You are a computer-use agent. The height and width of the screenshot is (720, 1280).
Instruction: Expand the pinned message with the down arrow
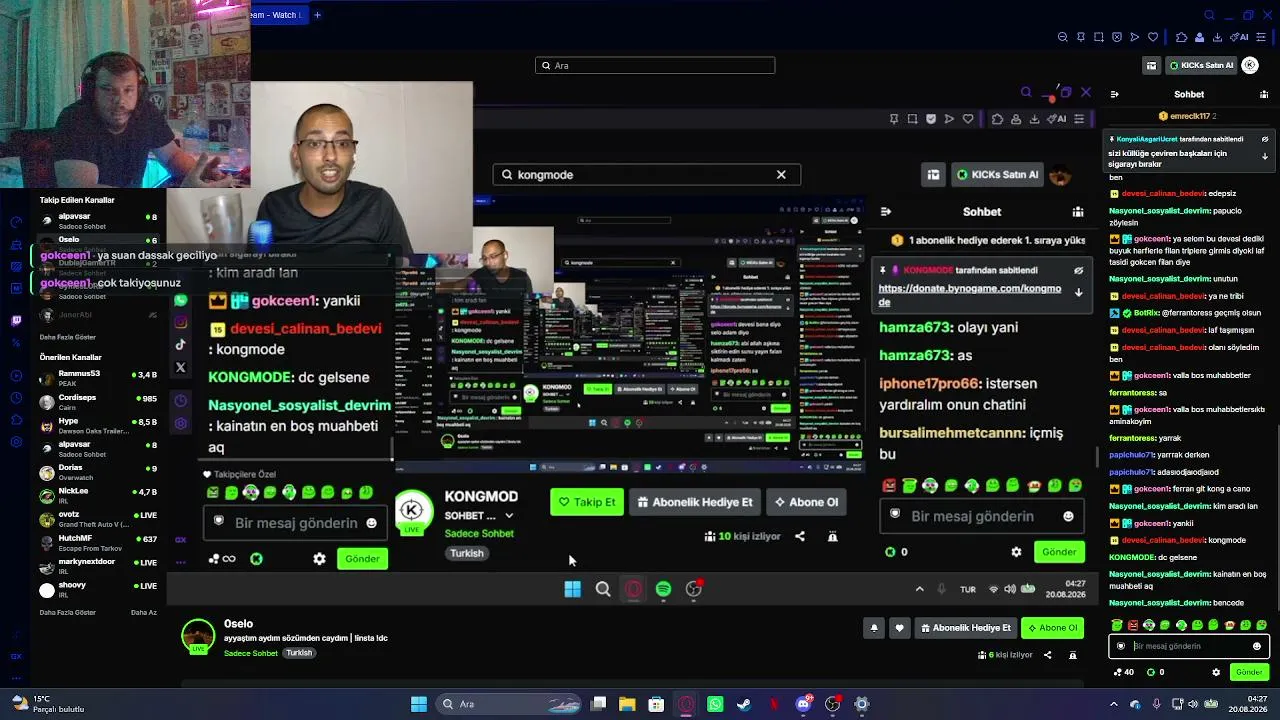(1265, 156)
